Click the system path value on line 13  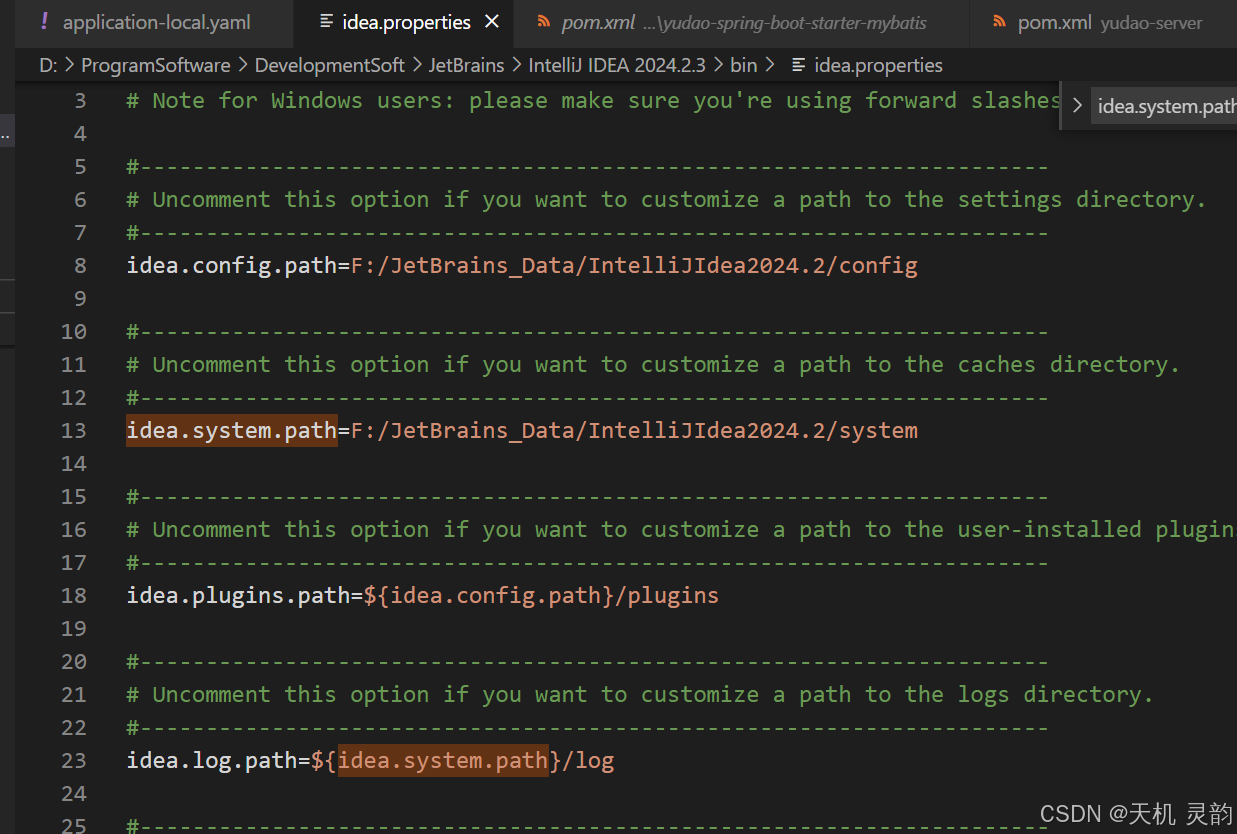pos(634,430)
